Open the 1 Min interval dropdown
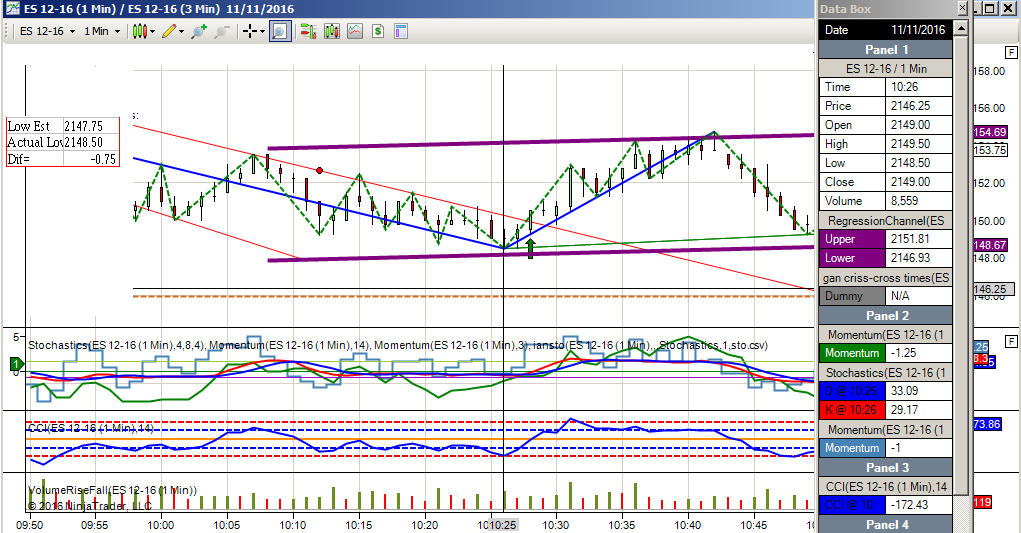Viewport: 1021px width, 533px height. (102, 31)
